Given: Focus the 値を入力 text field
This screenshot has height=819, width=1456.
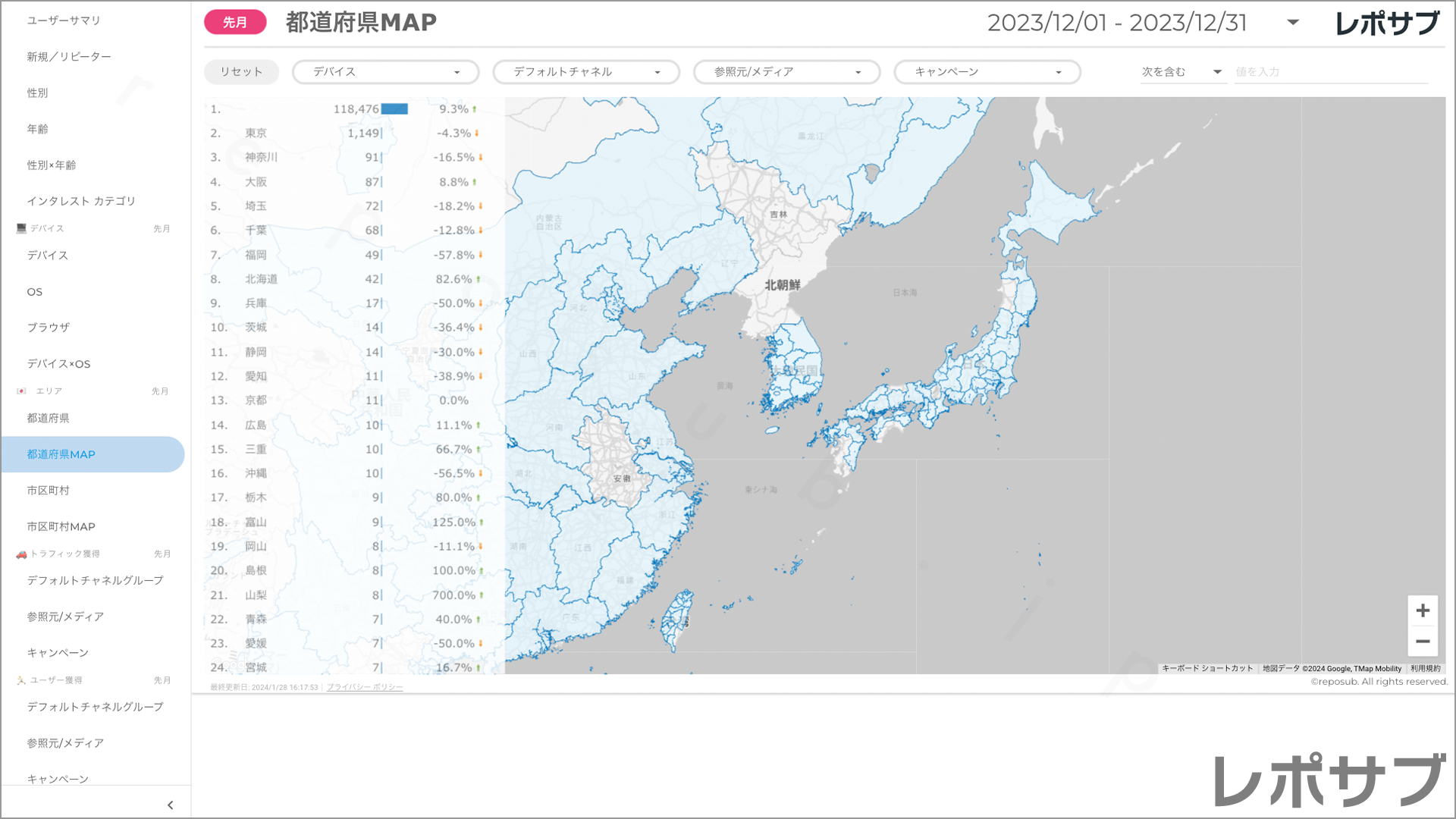Looking at the screenshot, I should click(x=1330, y=72).
